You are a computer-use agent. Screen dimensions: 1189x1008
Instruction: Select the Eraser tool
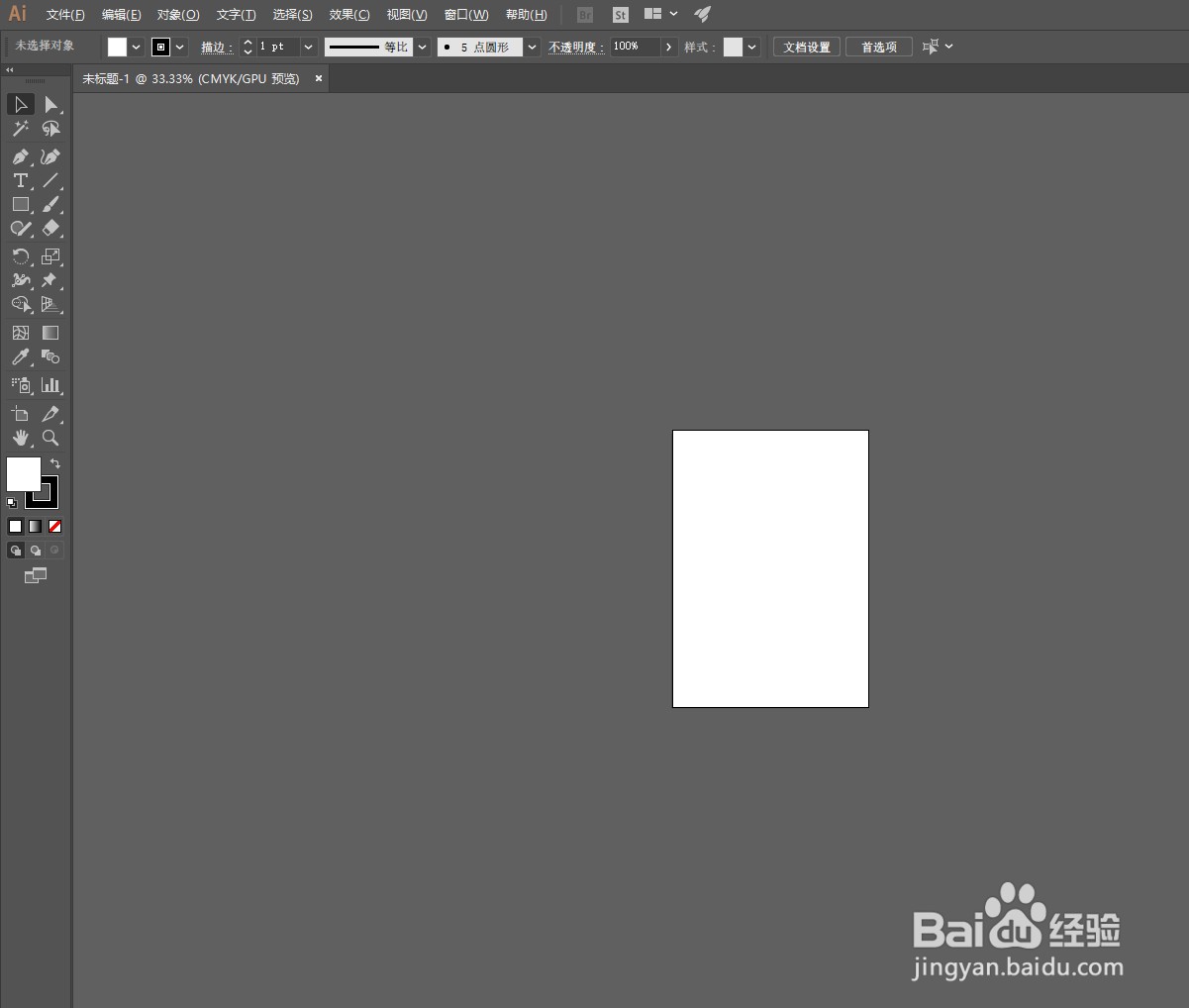click(50, 228)
